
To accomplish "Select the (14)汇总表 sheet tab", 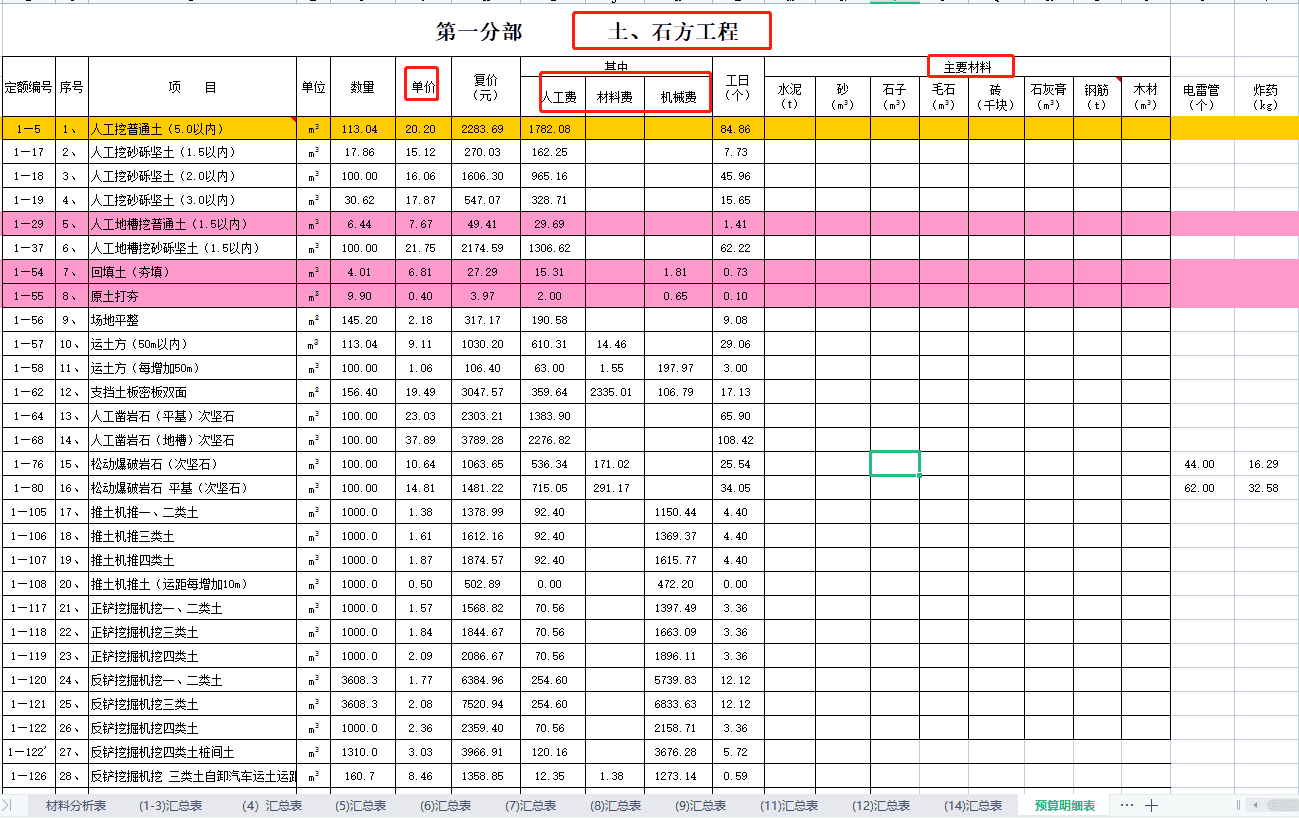I will pyautogui.click(x=973, y=805).
